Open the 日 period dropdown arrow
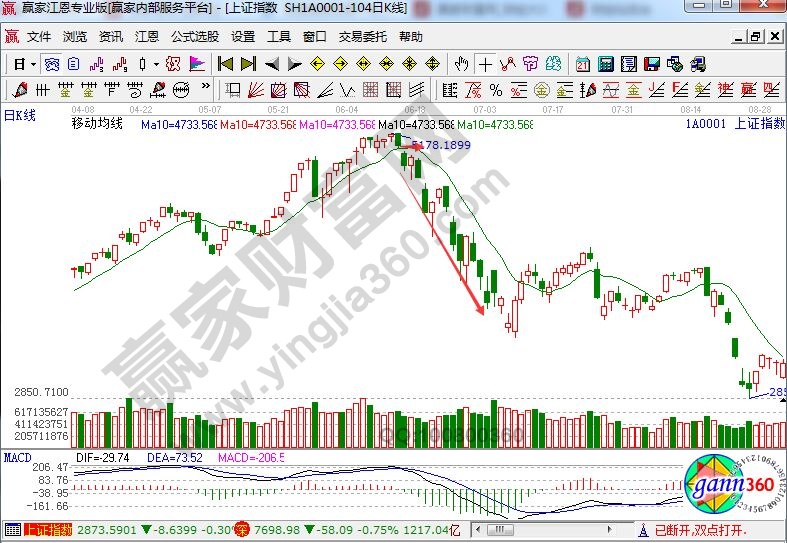 tap(33, 64)
